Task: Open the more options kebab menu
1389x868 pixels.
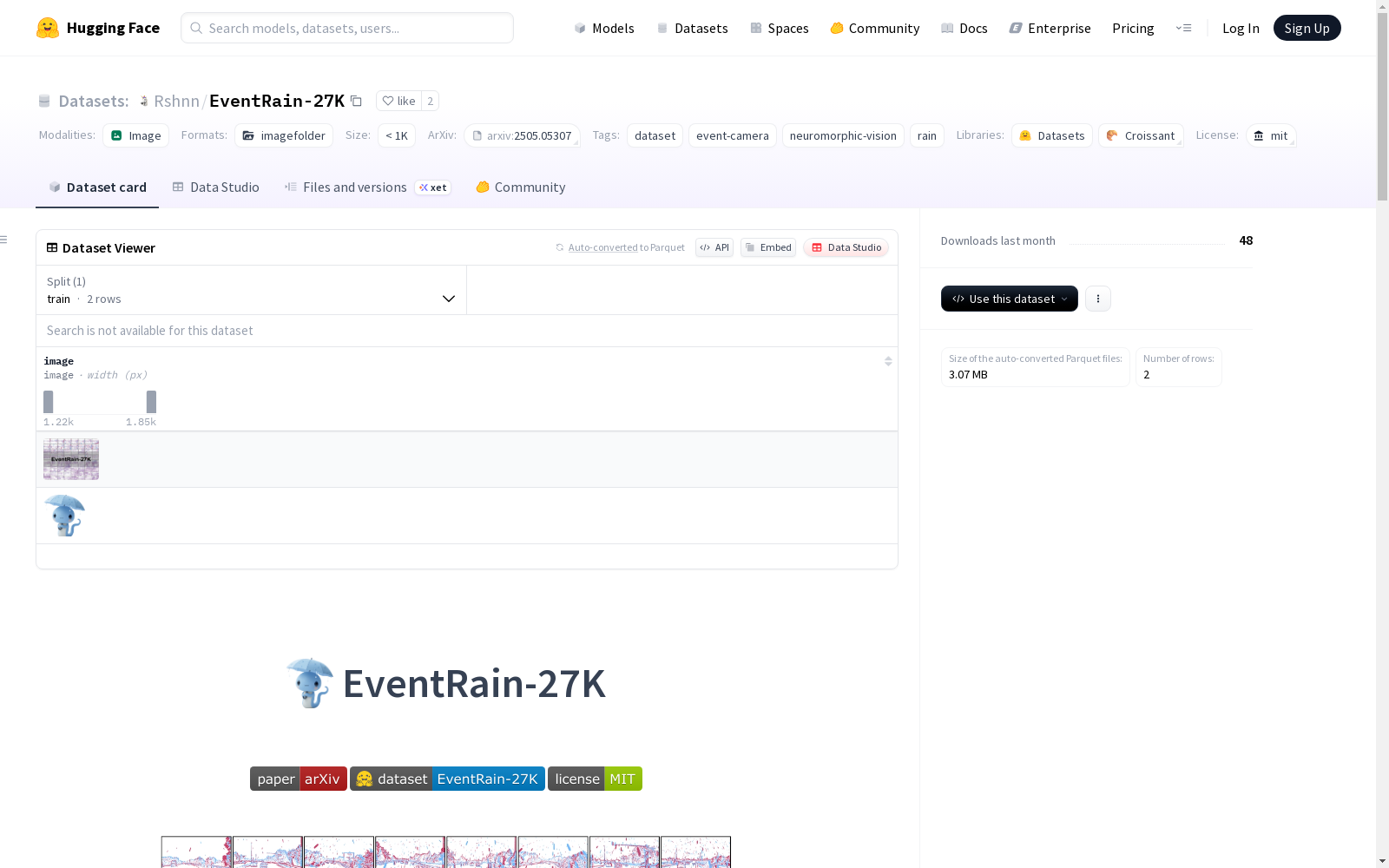Action: pos(1098,299)
